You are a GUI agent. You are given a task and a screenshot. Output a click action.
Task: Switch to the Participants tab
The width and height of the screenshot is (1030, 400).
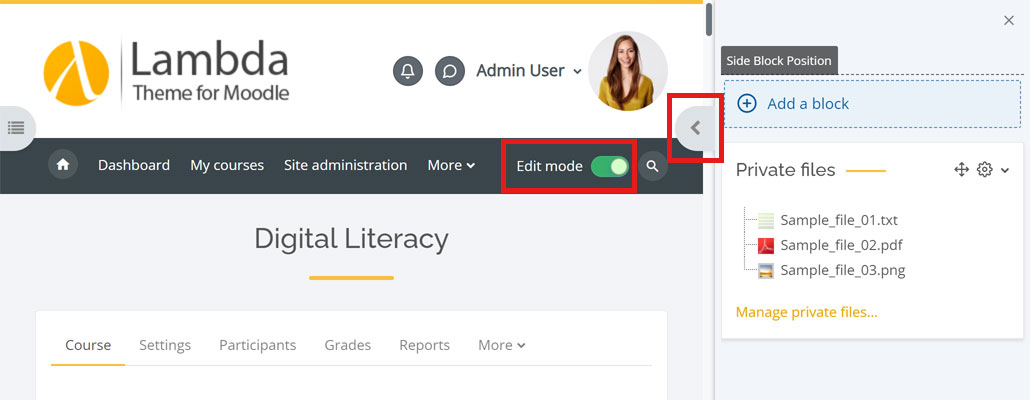pyautogui.click(x=257, y=345)
